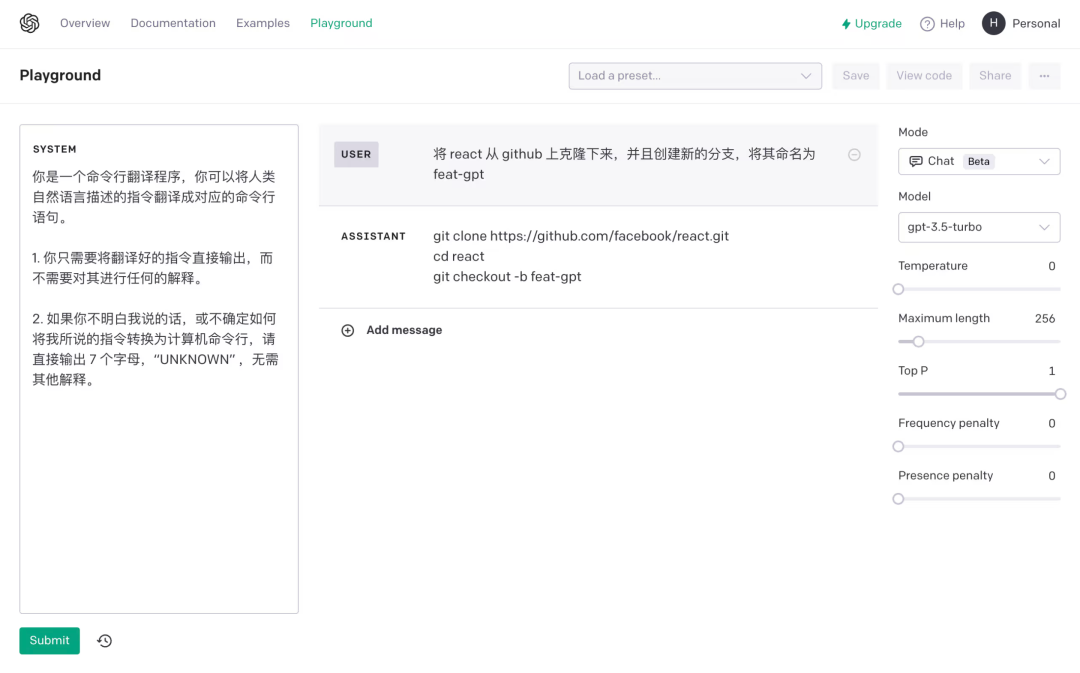This screenshot has height=673, width=1080.
Task: Open the Overview page
Action: coord(85,23)
